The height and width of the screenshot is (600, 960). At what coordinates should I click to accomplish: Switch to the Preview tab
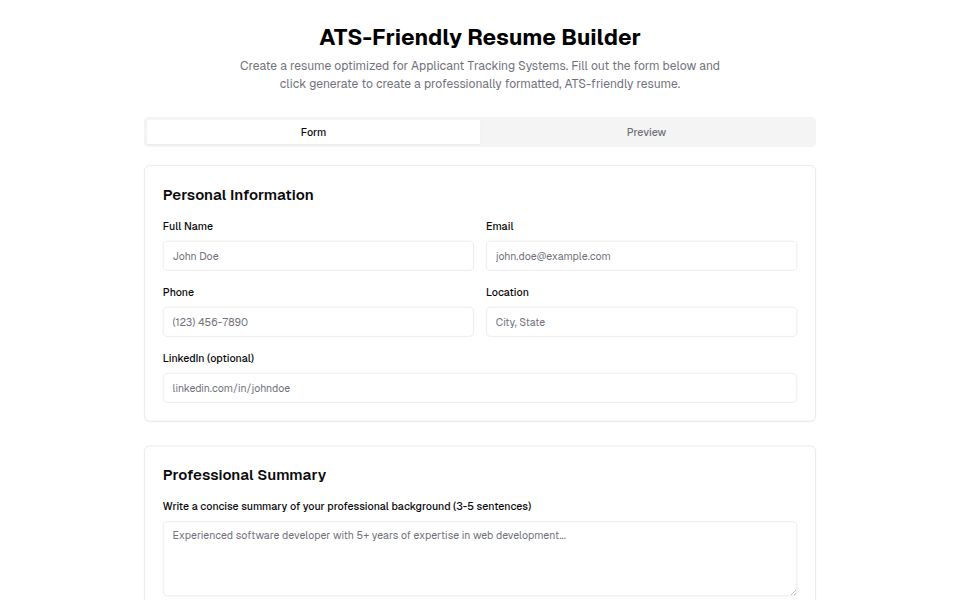[646, 131]
